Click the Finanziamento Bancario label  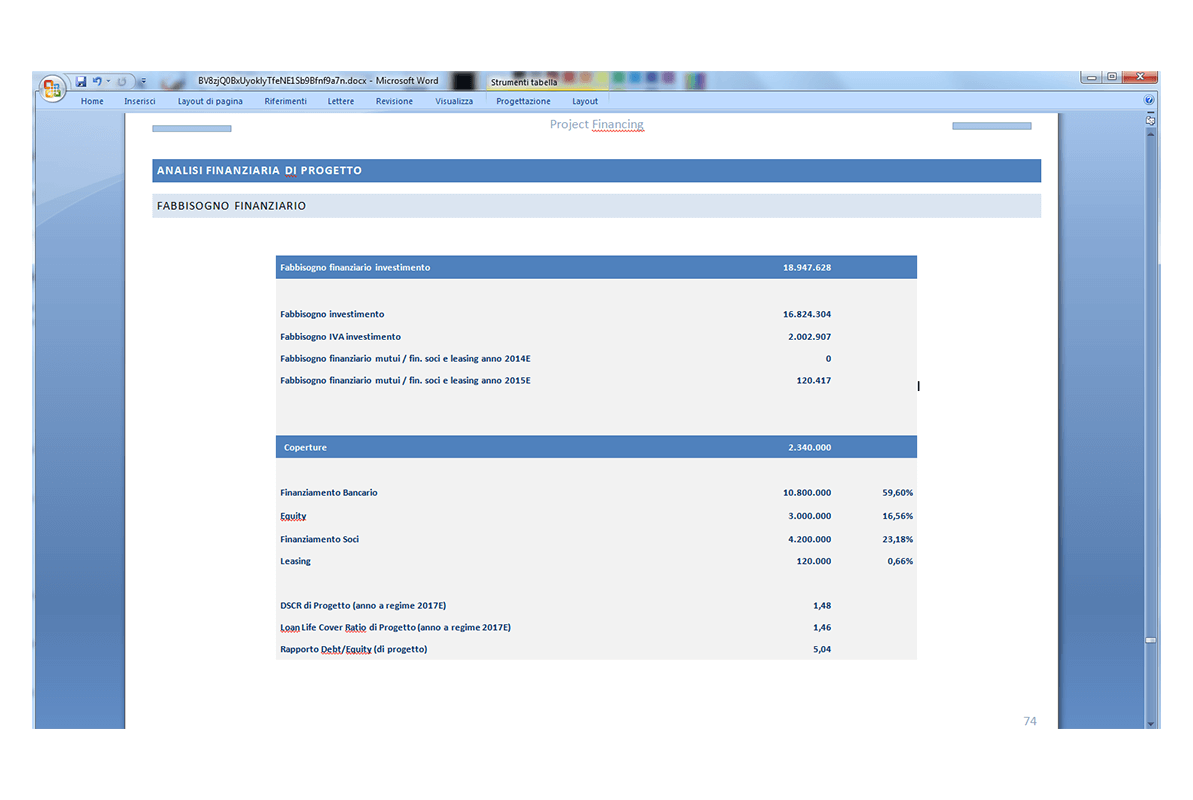[329, 492]
